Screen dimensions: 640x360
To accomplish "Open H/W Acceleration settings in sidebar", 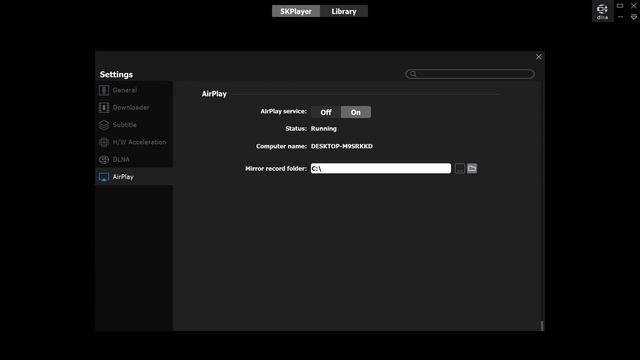I will (134, 142).
